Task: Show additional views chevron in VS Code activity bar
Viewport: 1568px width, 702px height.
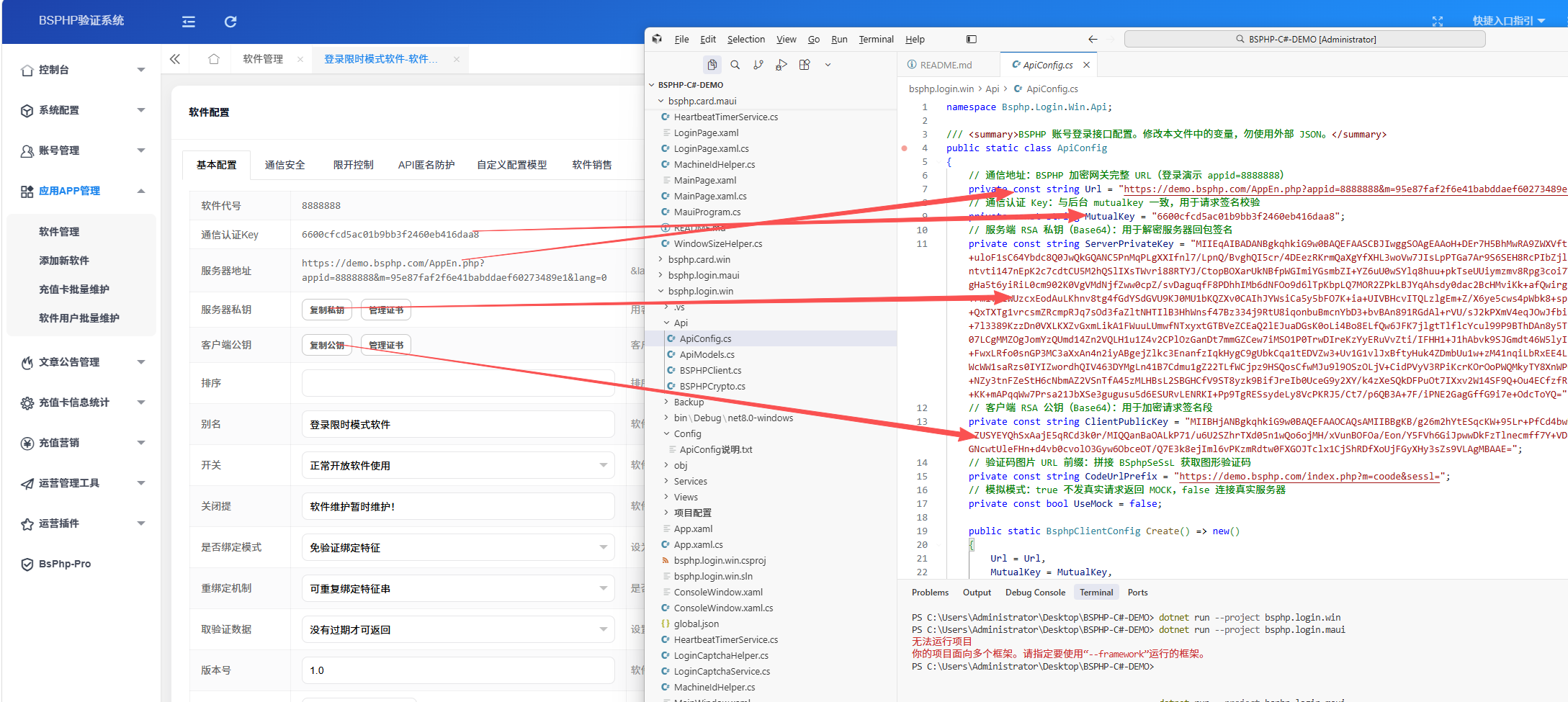Action: pos(828,65)
